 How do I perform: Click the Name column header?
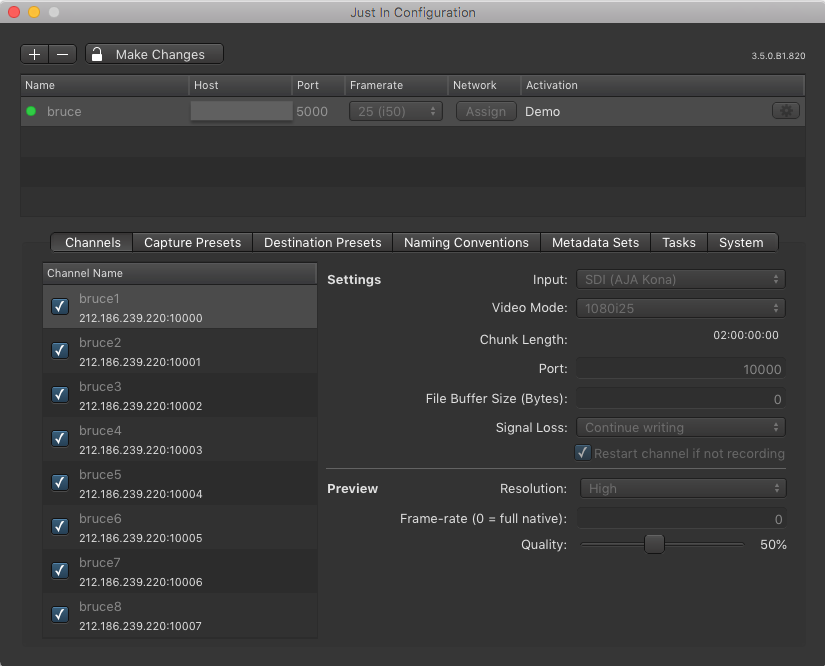(105, 85)
